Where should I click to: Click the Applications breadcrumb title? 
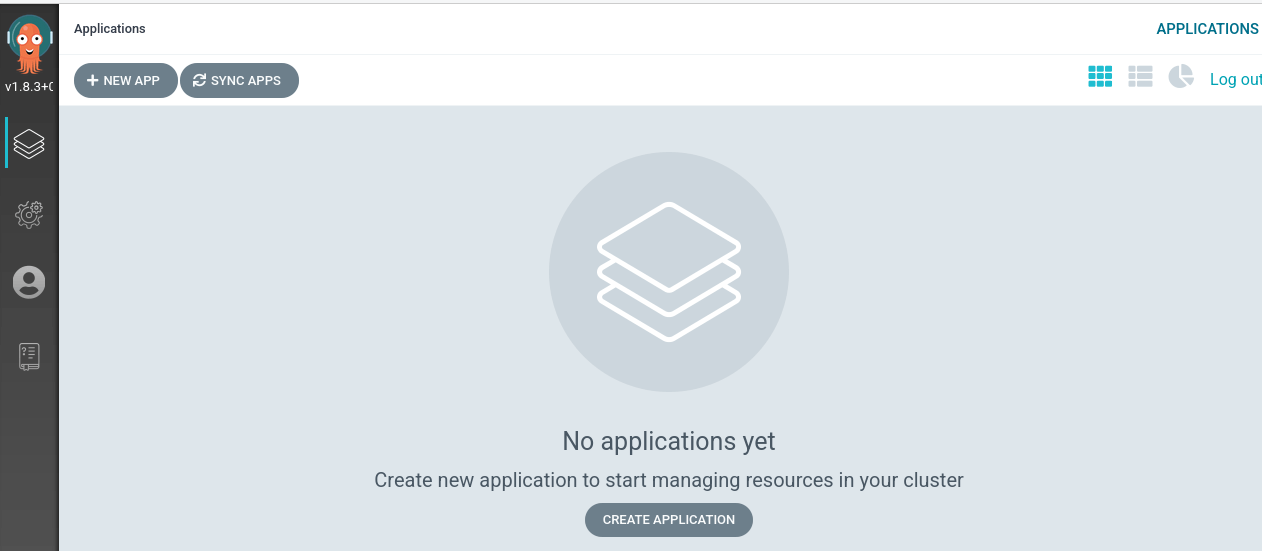pos(110,29)
